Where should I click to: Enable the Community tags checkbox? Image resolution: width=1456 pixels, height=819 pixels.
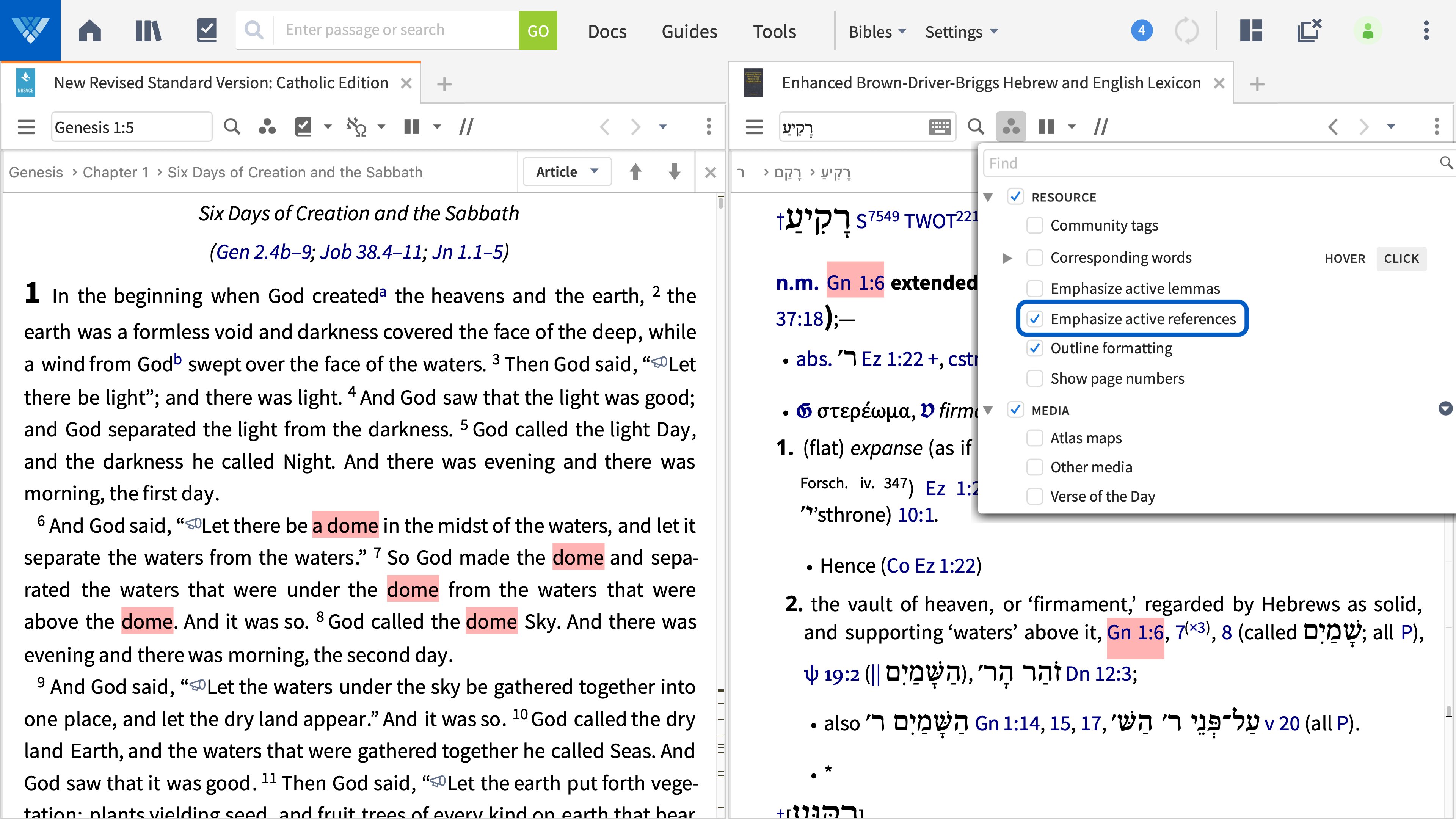[x=1035, y=226]
